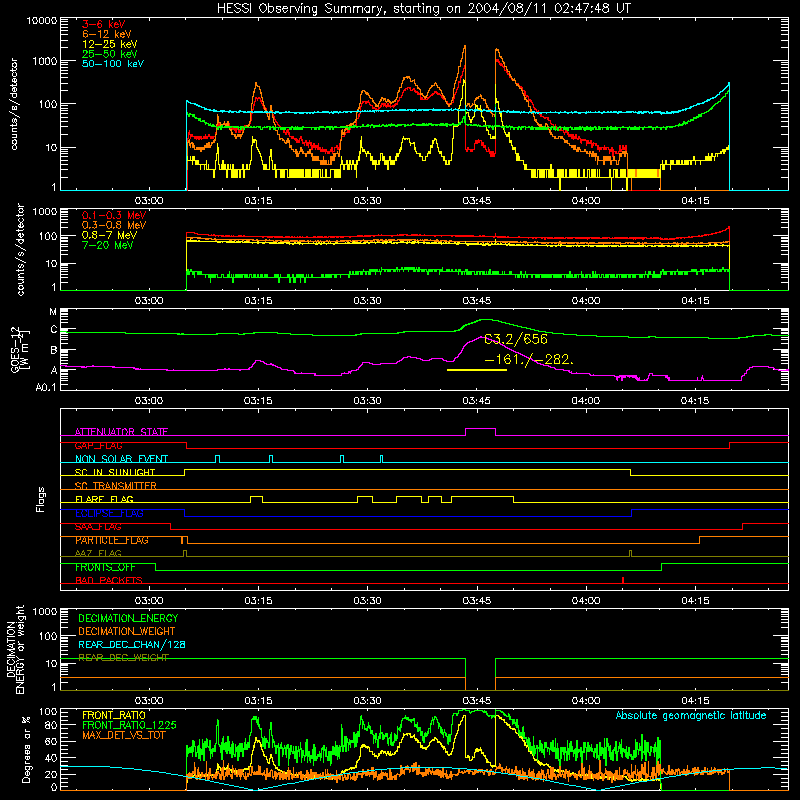Click the 04:00 time label under the MeV panel
This screenshot has height=800, width=800.
pyautogui.click(x=586, y=301)
